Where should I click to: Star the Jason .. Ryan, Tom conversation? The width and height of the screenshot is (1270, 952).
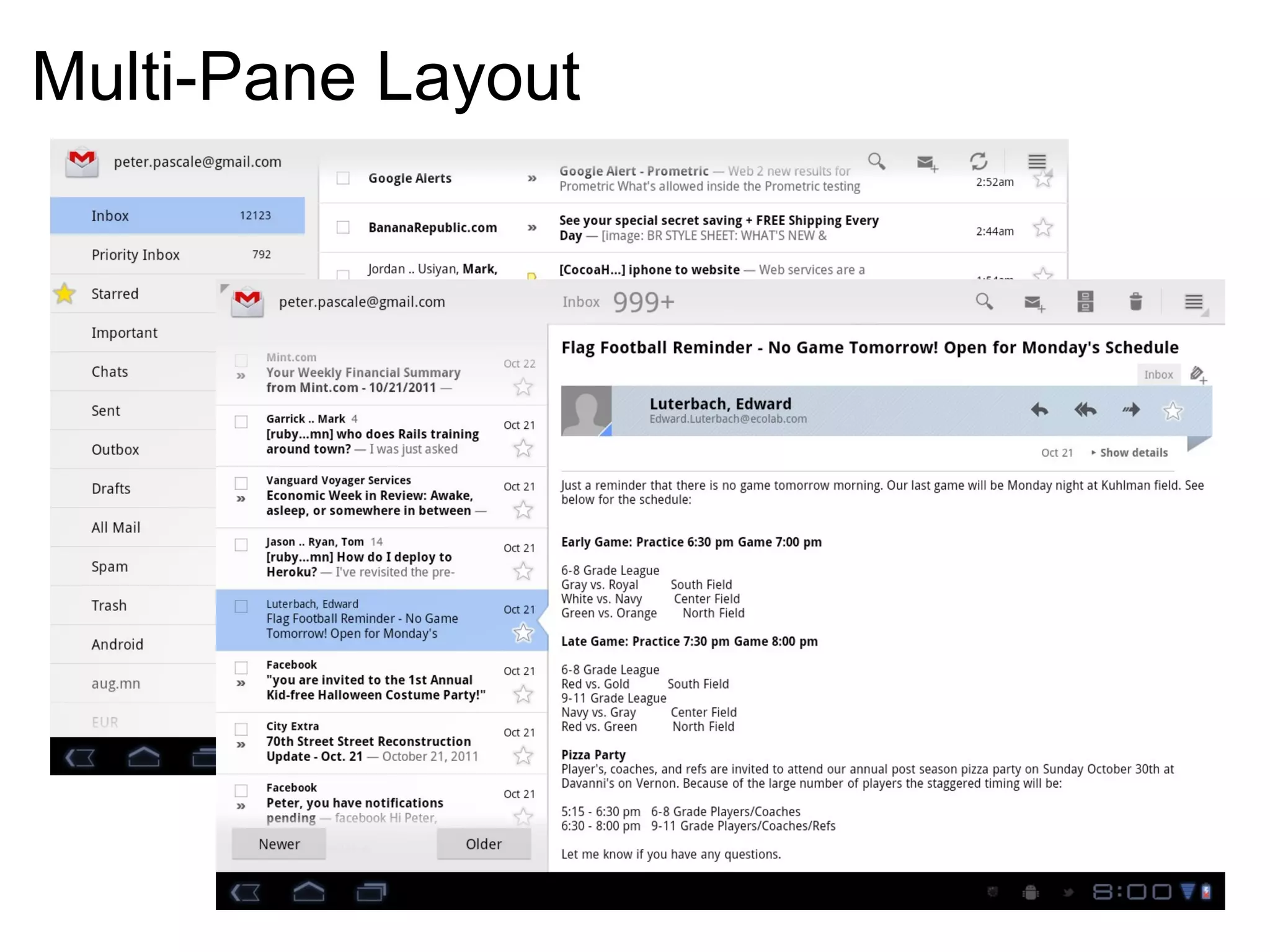coord(523,571)
